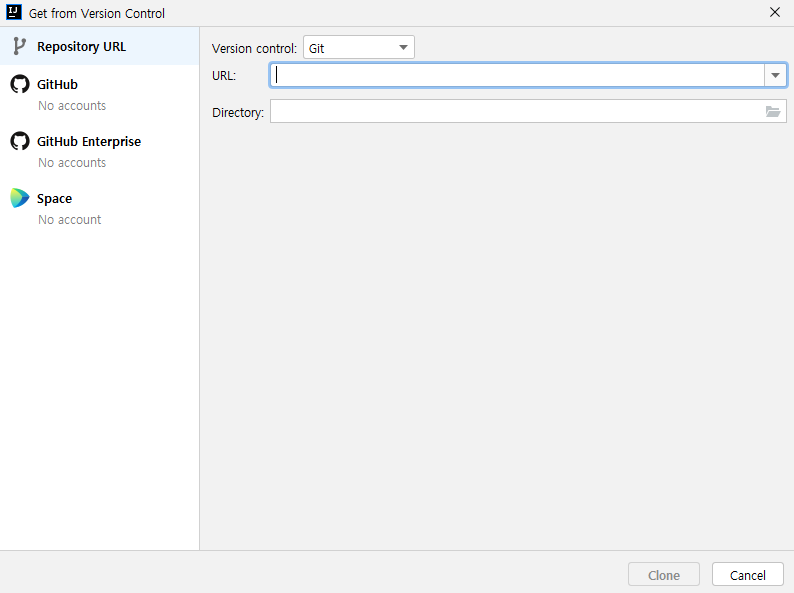Viewport: 794px width, 593px height.
Task: Click the 'Directory:' label
Action: click(x=238, y=112)
